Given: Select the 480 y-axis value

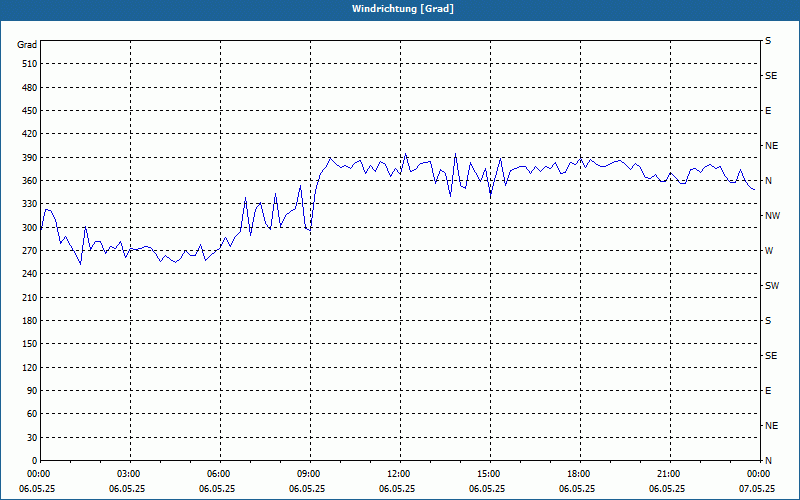Looking at the screenshot, I should [30, 87].
